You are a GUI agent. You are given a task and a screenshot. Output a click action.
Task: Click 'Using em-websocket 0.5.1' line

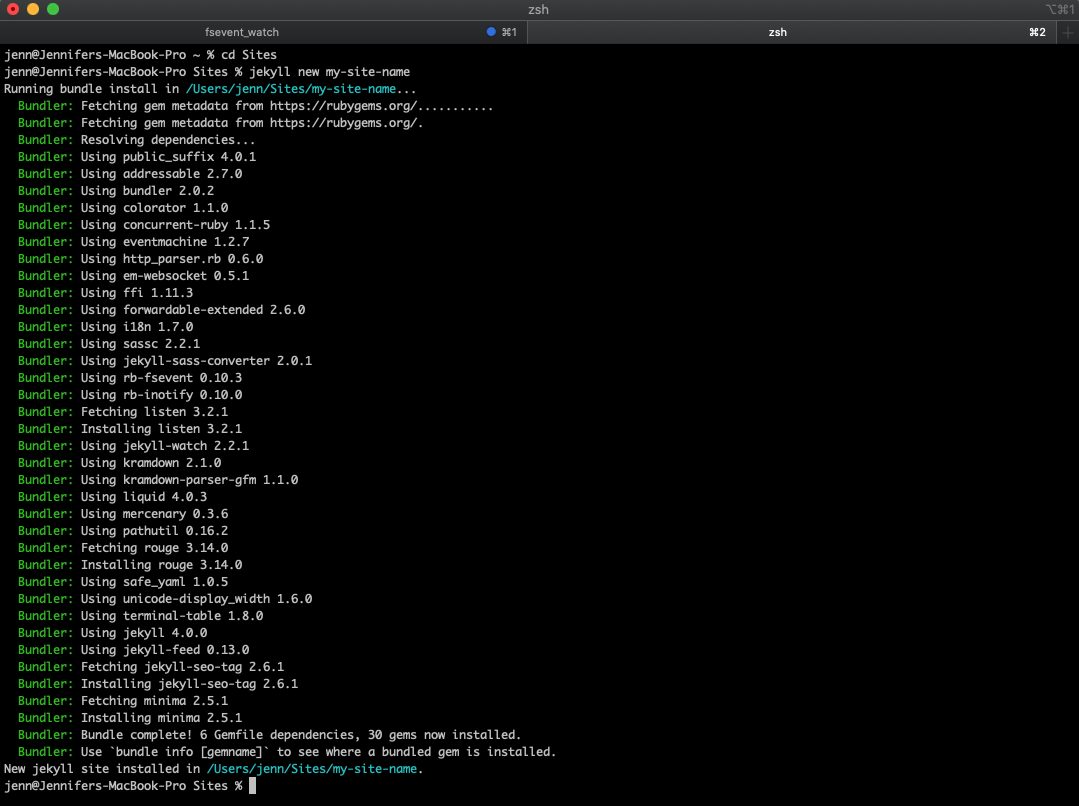pos(164,275)
